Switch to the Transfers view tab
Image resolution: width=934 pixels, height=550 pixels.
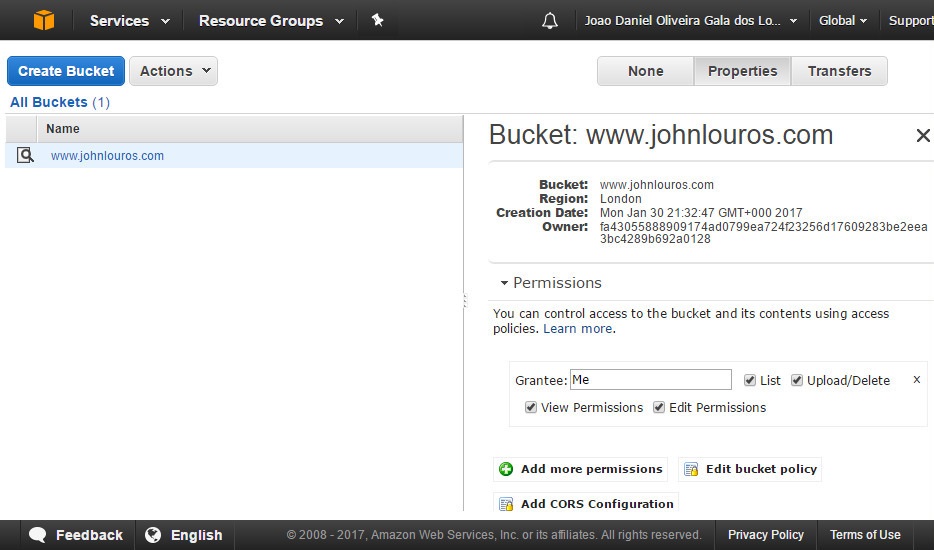(839, 71)
